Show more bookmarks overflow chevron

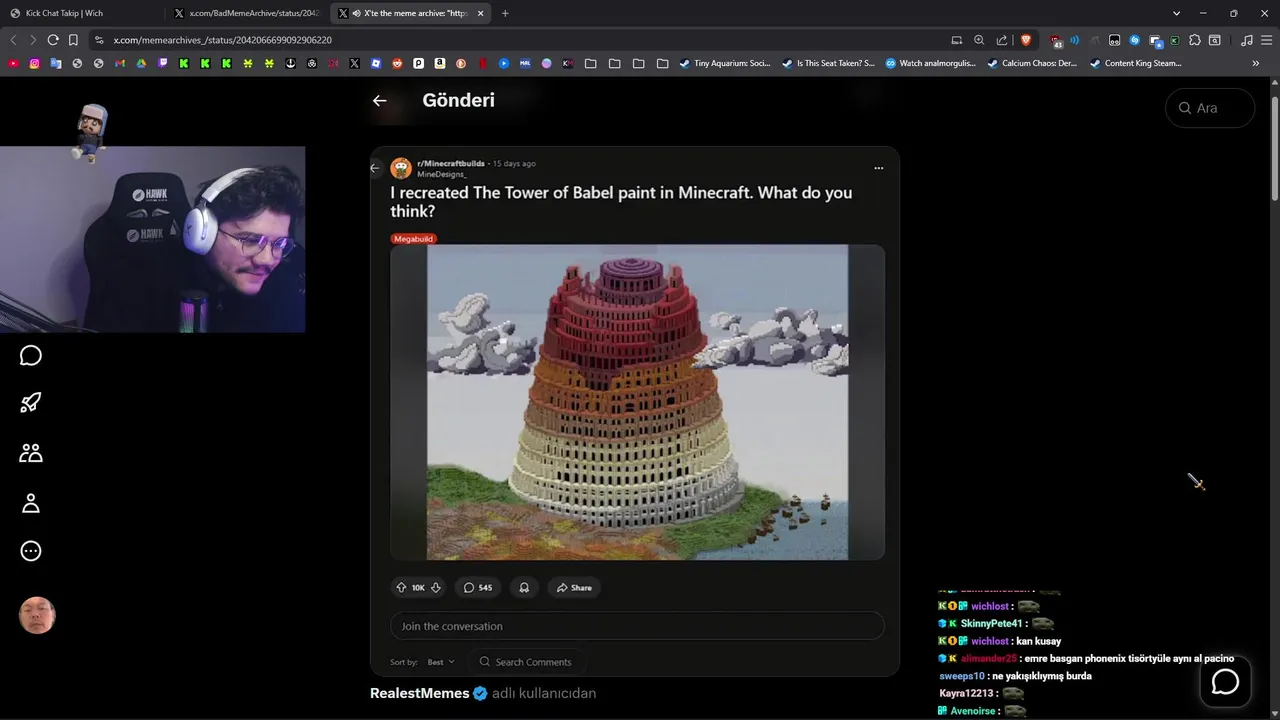1256,63
